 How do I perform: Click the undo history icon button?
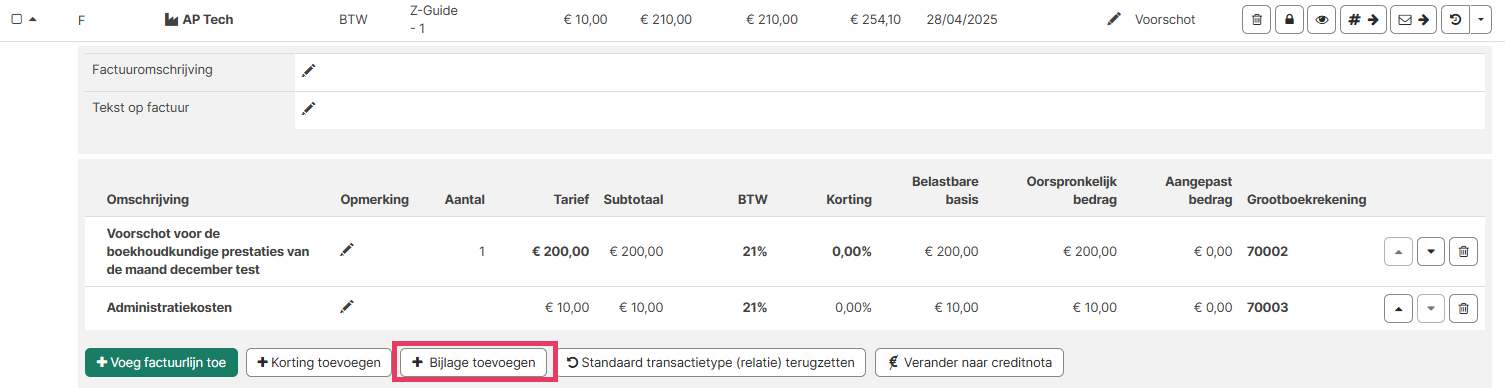pos(1454,19)
